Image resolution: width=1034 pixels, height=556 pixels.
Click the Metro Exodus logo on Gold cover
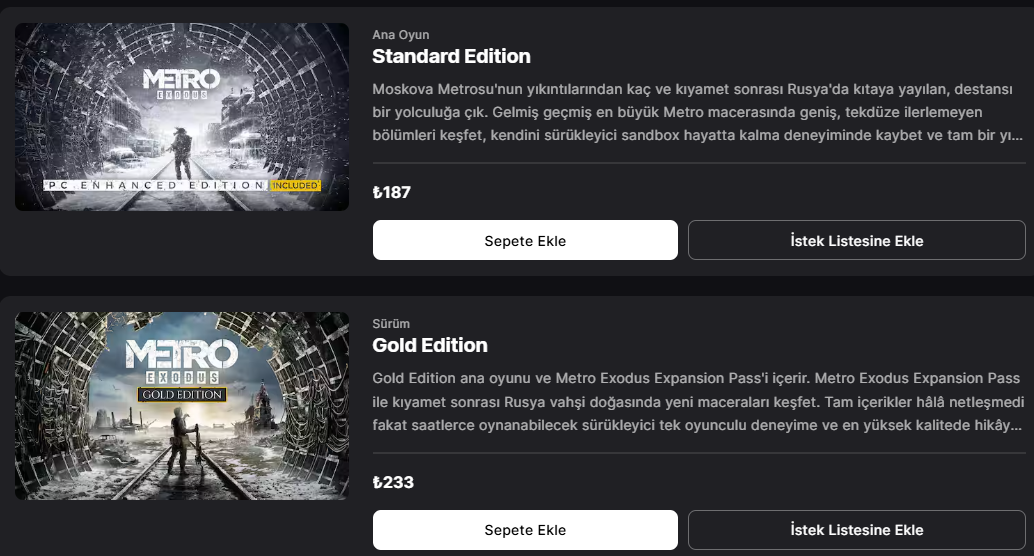click(x=181, y=362)
